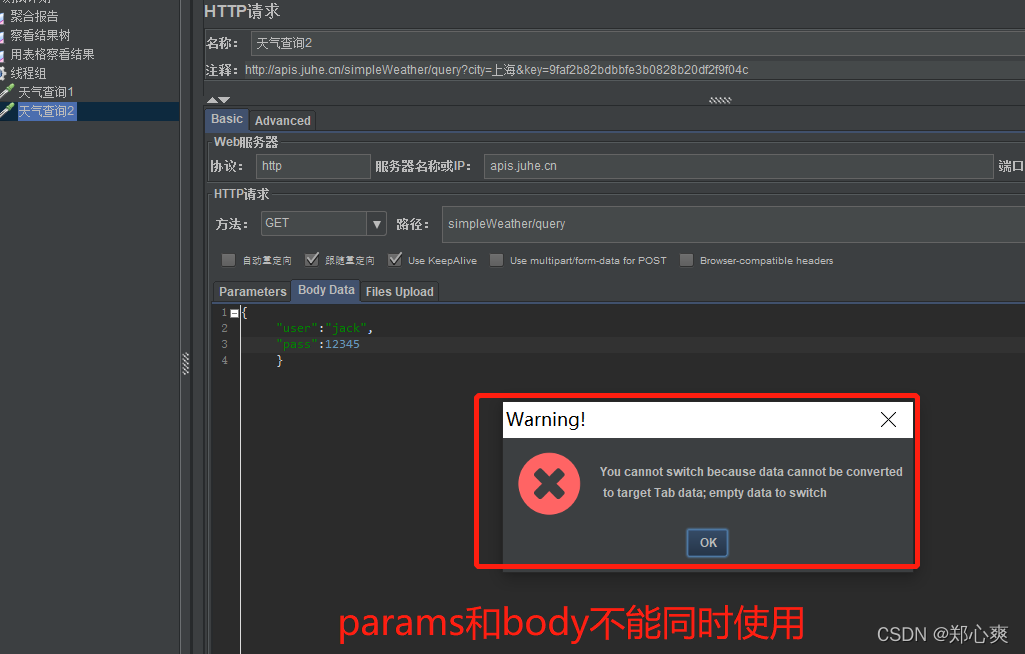Toggle the 自动重定向 checkbox
This screenshot has height=654, width=1025.
(x=228, y=260)
